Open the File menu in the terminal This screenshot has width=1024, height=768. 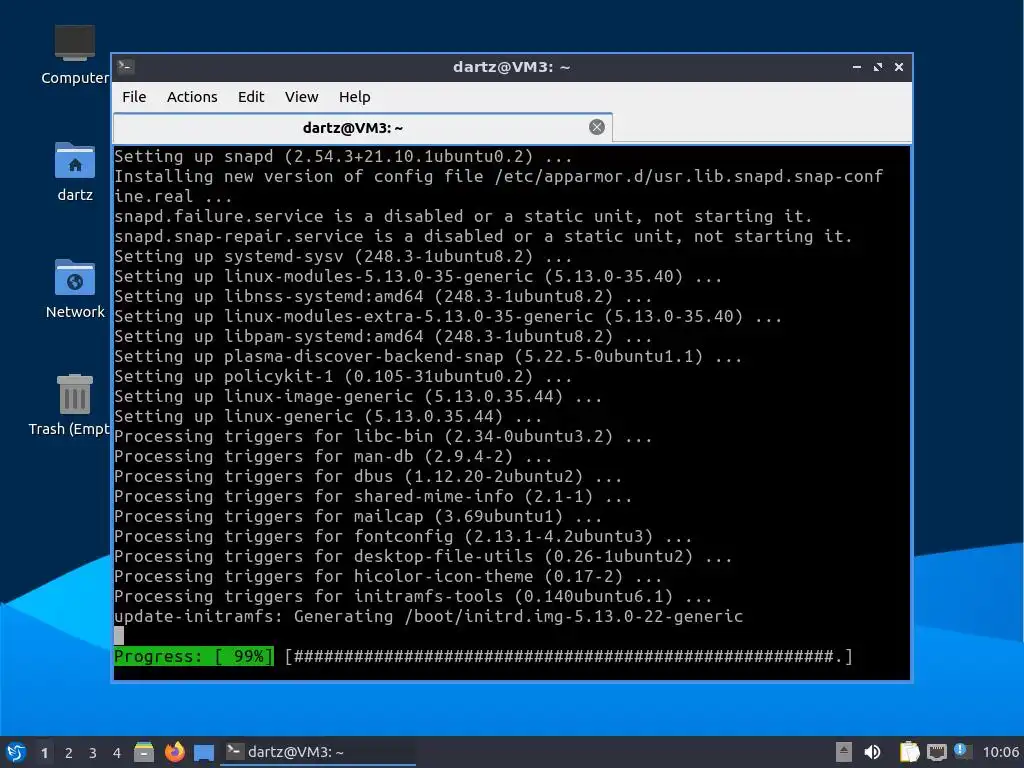[134, 97]
